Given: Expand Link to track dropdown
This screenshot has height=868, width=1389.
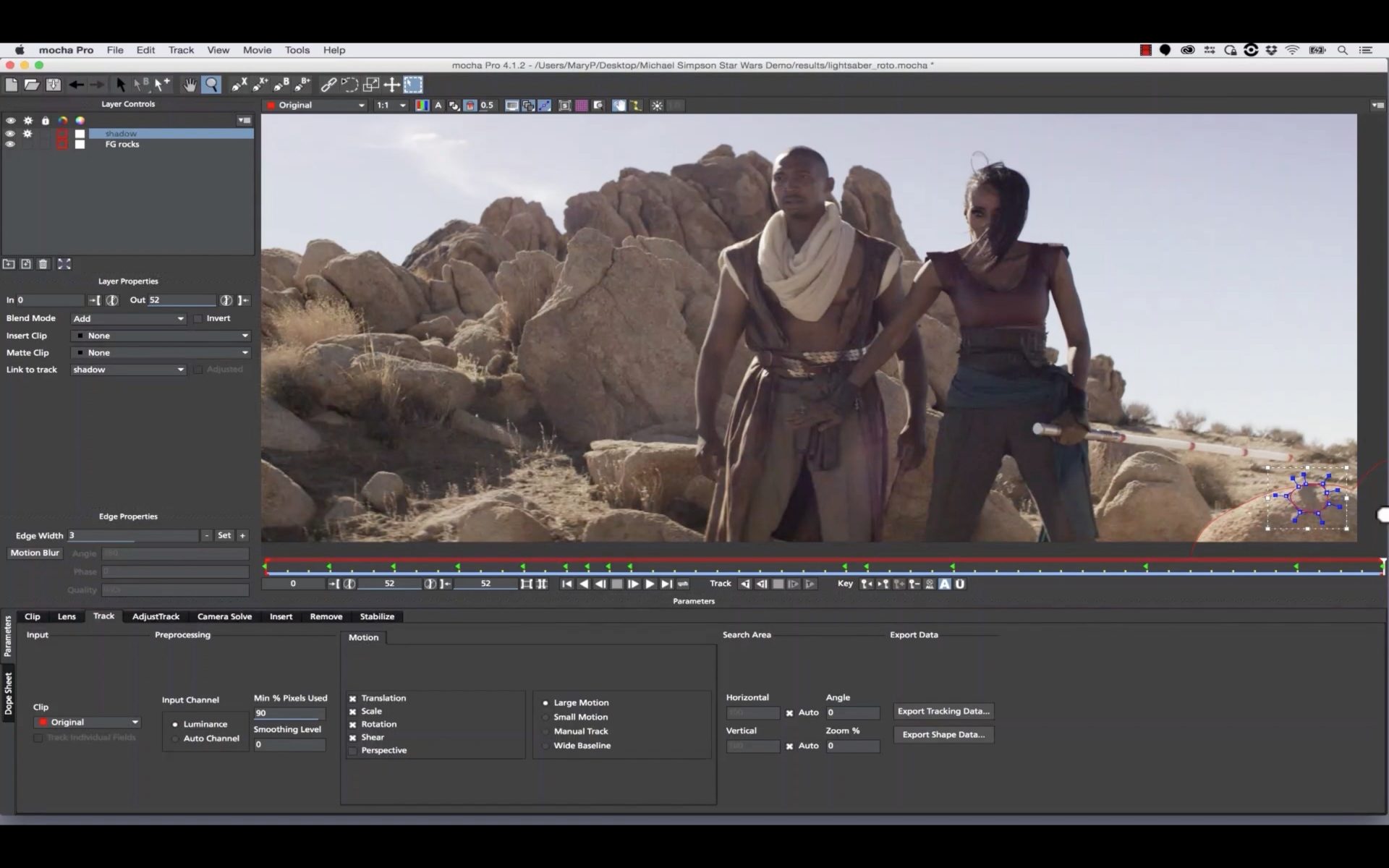Looking at the screenshot, I should (x=179, y=368).
